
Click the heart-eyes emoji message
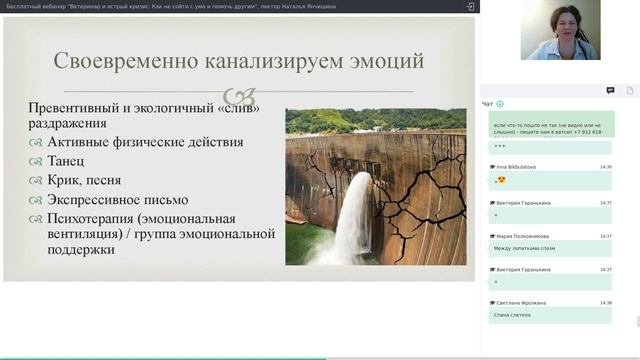coord(550,180)
